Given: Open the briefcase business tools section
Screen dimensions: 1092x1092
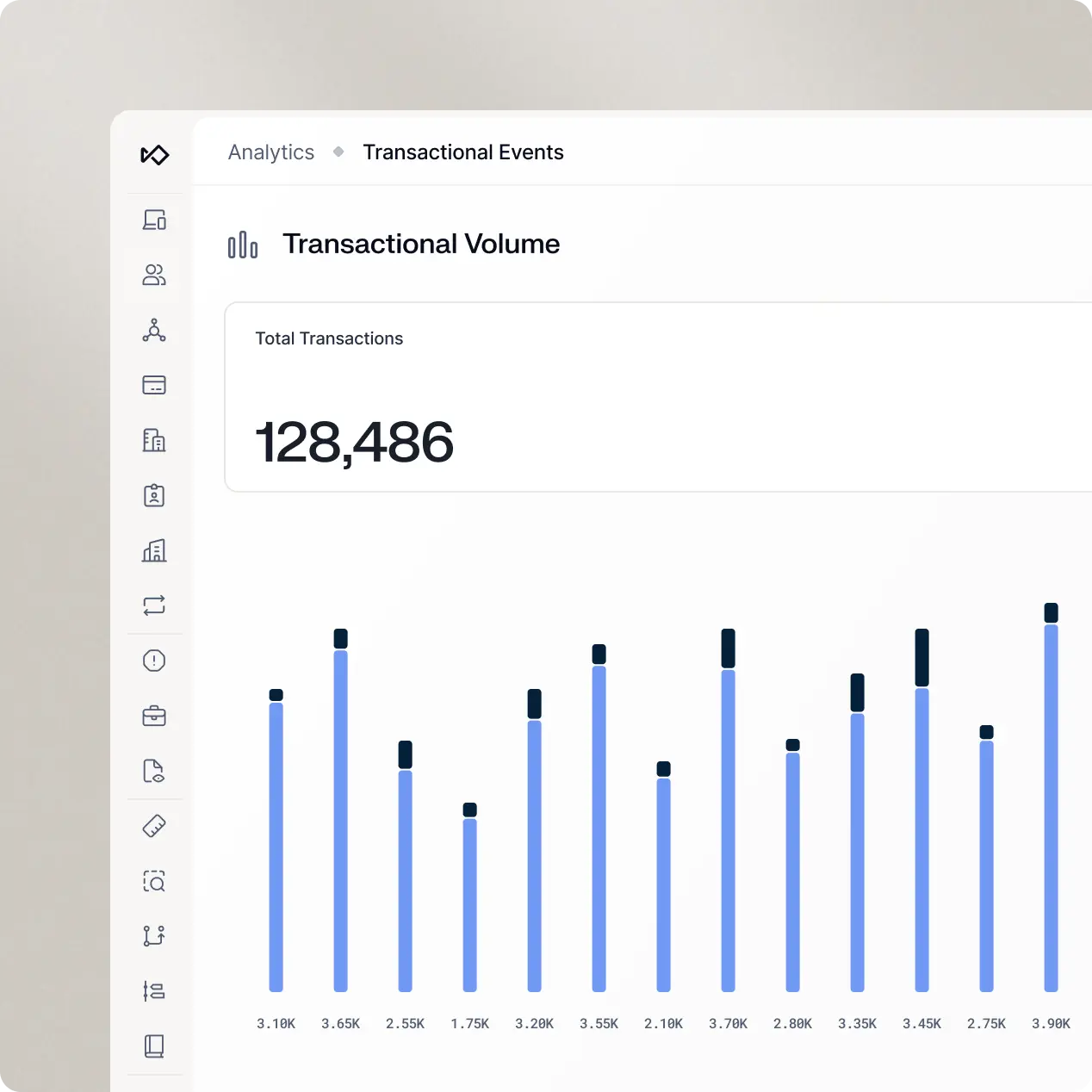Looking at the screenshot, I should pyautogui.click(x=154, y=716).
